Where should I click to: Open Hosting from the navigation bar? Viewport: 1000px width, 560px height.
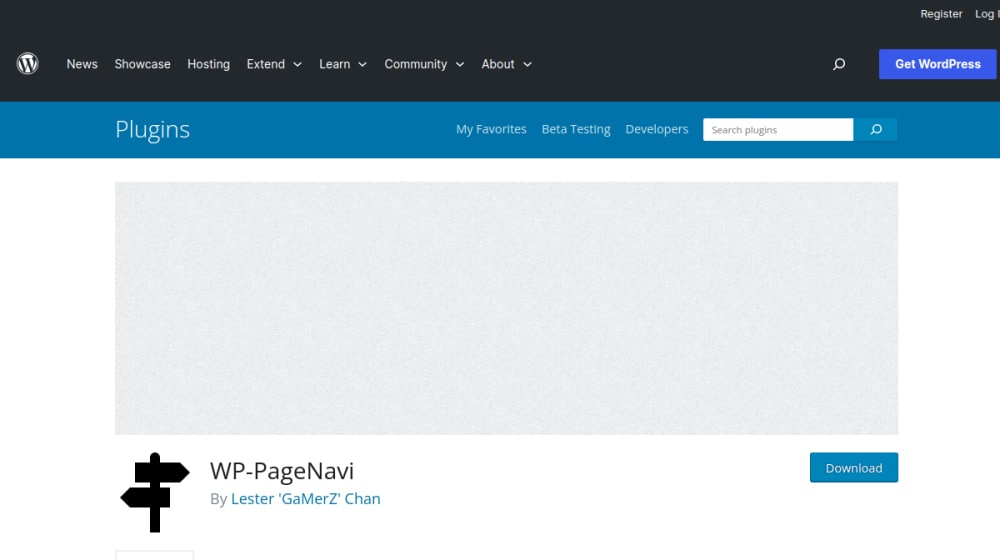point(209,64)
